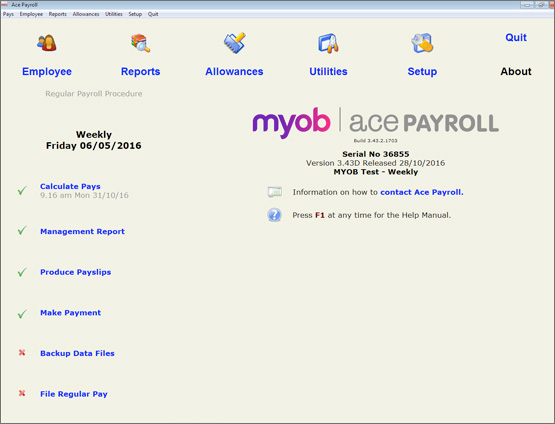The height and width of the screenshot is (424, 555).
Task: Click red cross beside File Regular Pay
Action: pos(22,393)
